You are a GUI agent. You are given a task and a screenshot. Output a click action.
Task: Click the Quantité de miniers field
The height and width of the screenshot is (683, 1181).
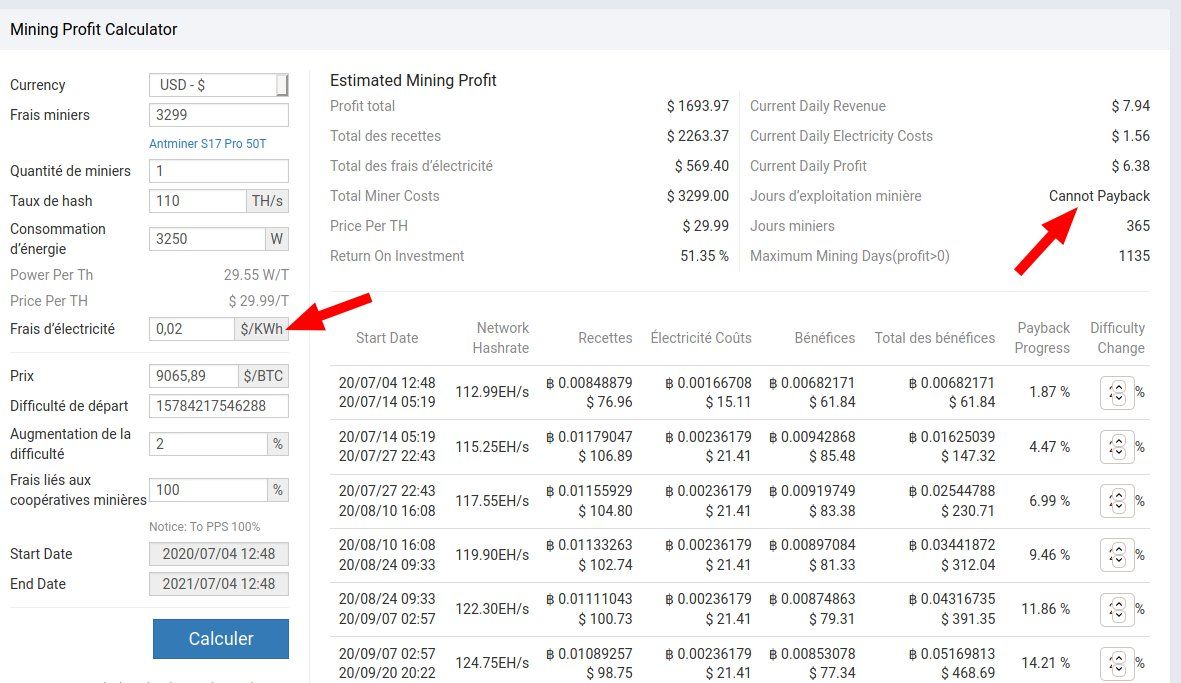(x=218, y=171)
